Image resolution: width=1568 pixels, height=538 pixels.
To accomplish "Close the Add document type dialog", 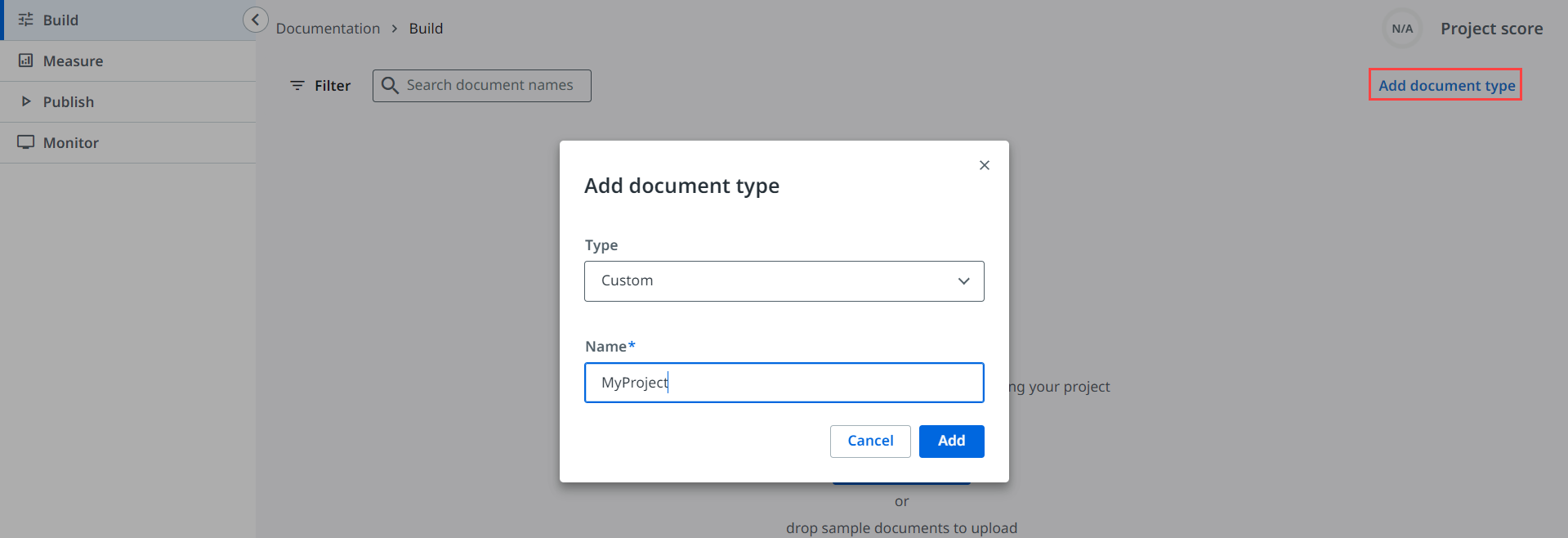I will click(x=984, y=165).
